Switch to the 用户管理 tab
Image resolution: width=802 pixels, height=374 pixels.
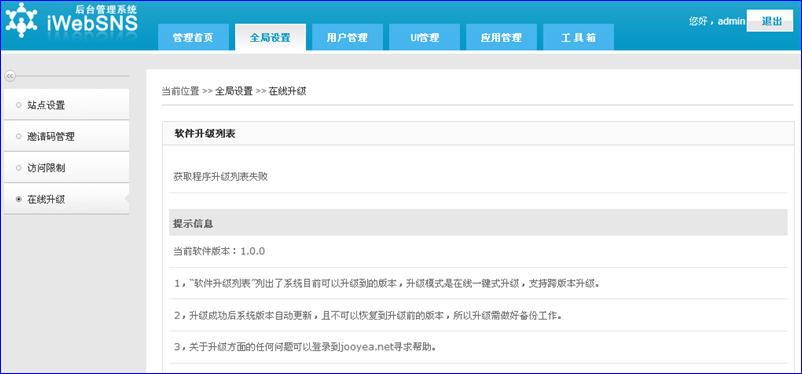[x=347, y=37]
